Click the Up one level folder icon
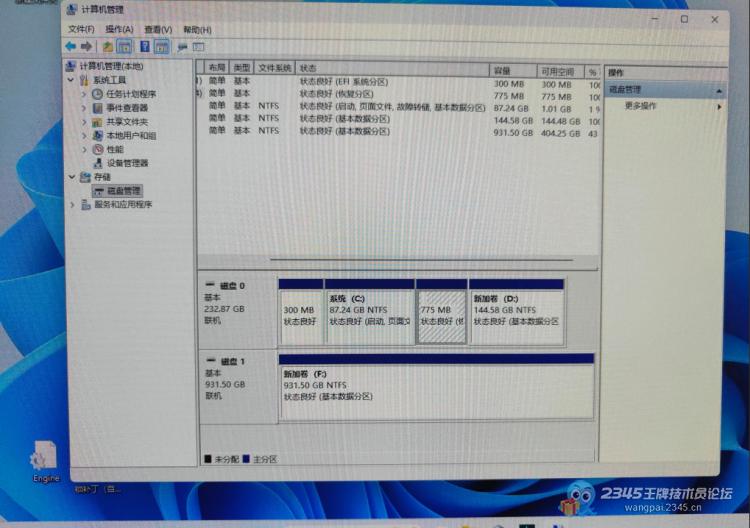The image size is (750, 528). pos(107,46)
